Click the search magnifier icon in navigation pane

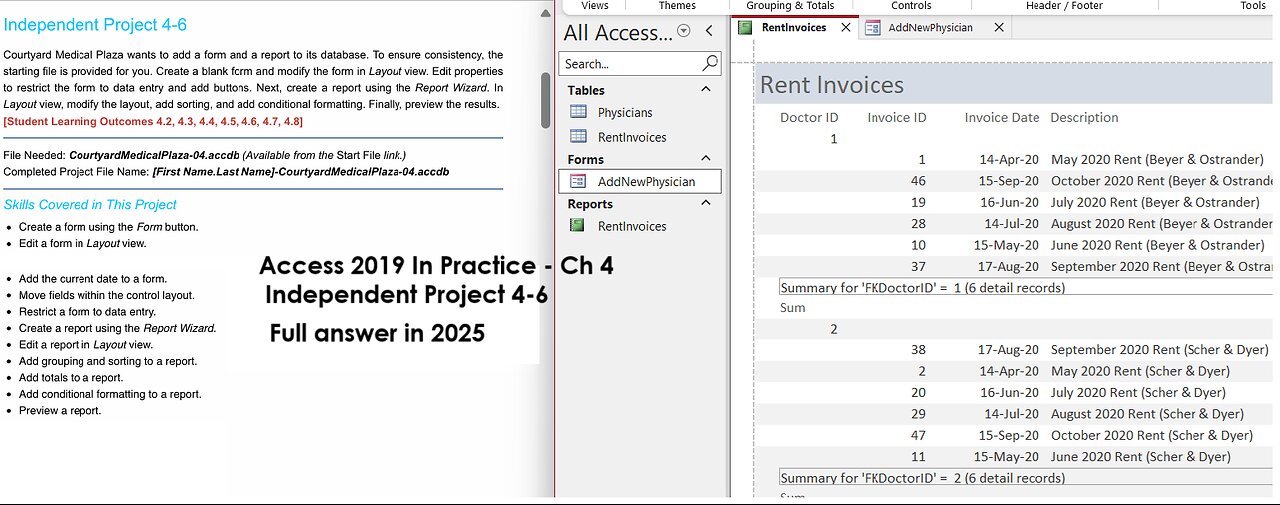coord(710,63)
